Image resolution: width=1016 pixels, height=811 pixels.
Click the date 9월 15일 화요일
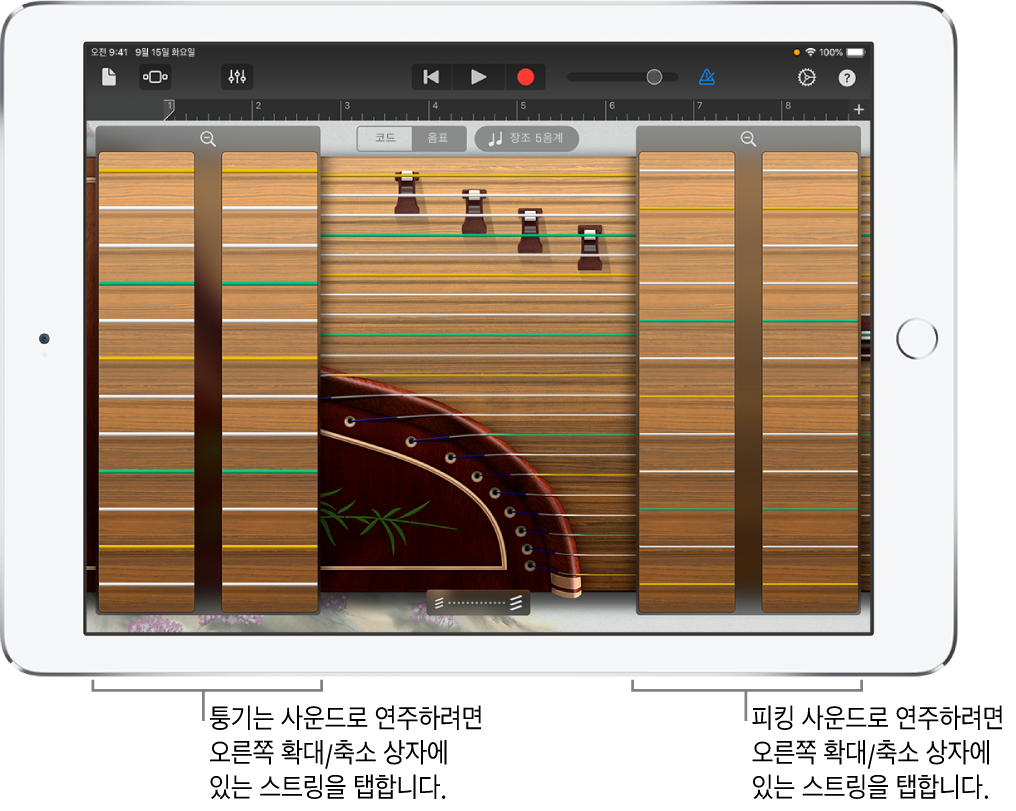[165, 52]
